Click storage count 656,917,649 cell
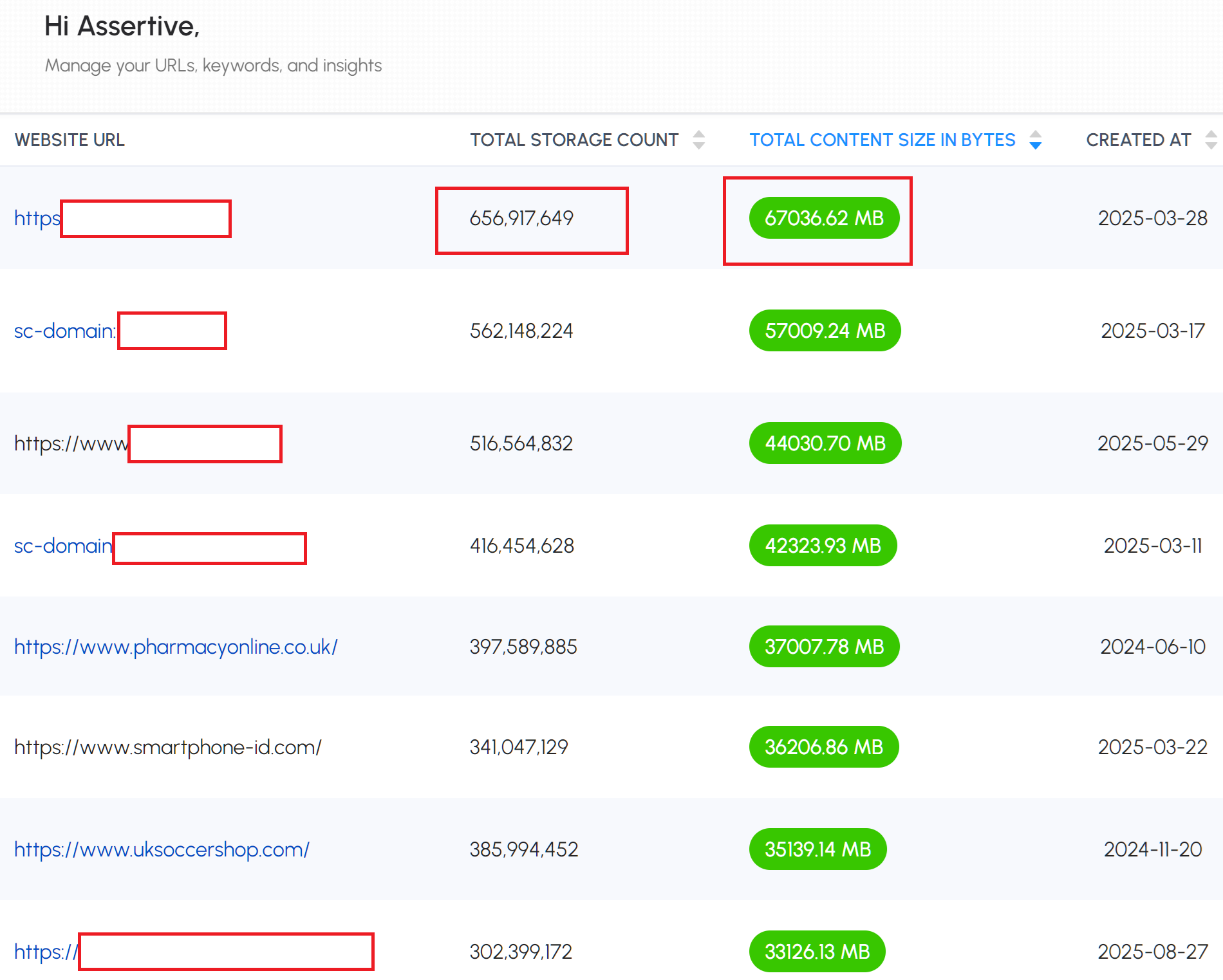1223x980 pixels. coord(521,218)
